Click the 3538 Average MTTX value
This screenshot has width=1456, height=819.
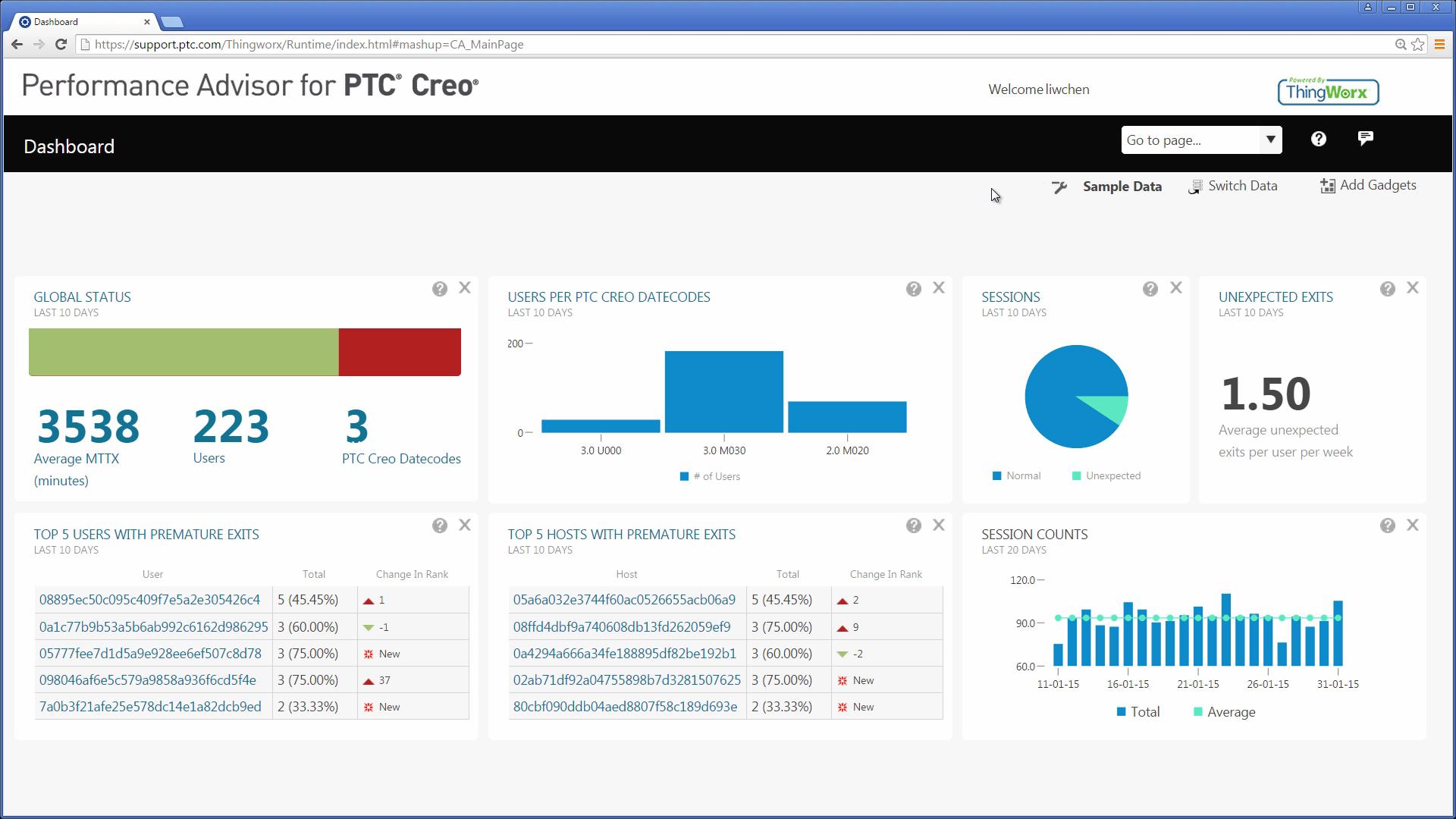88,426
